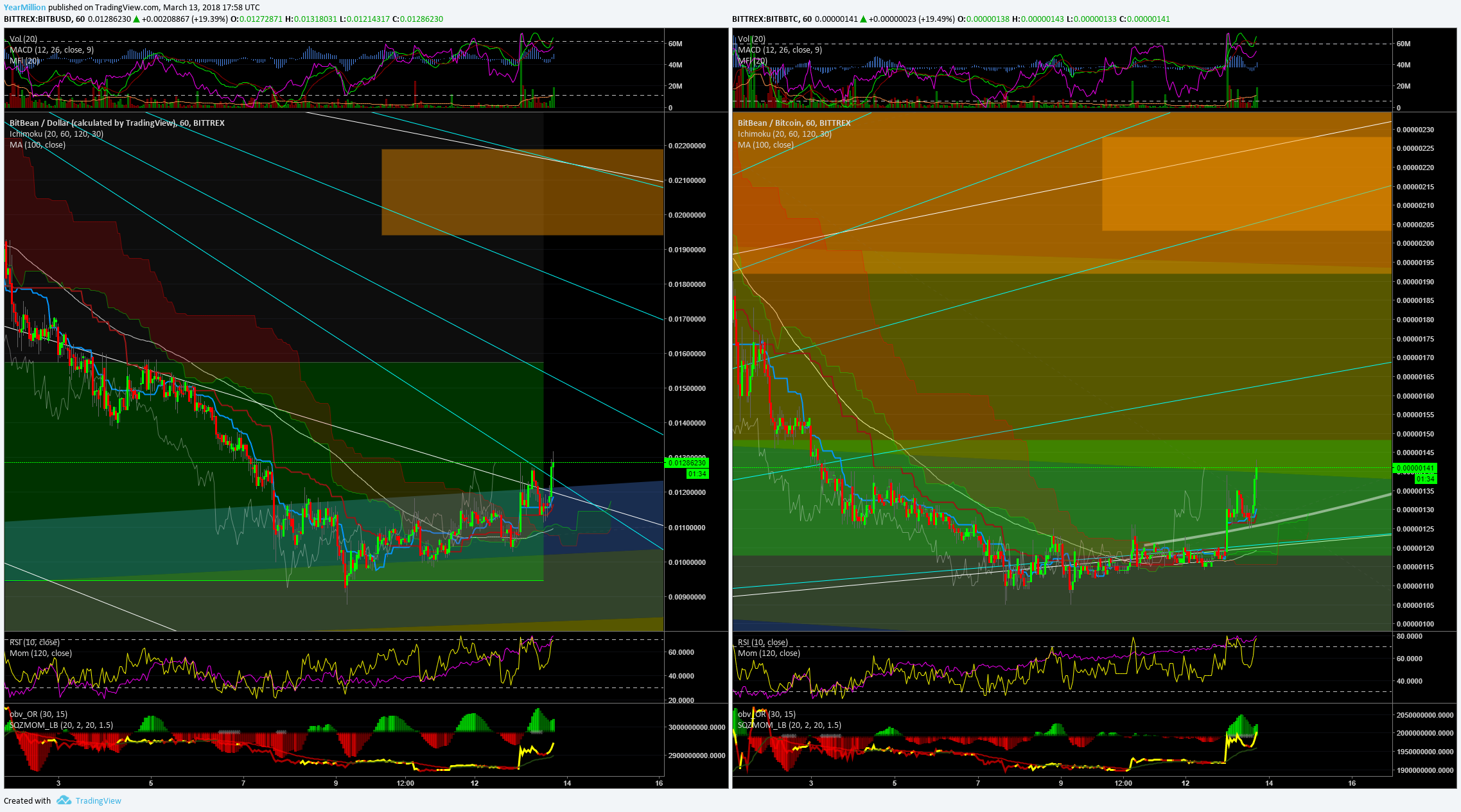Select MFI (20) legend in BITBBTC chart
The height and width of the screenshot is (812, 1461).
pyautogui.click(x=752, y=61)
